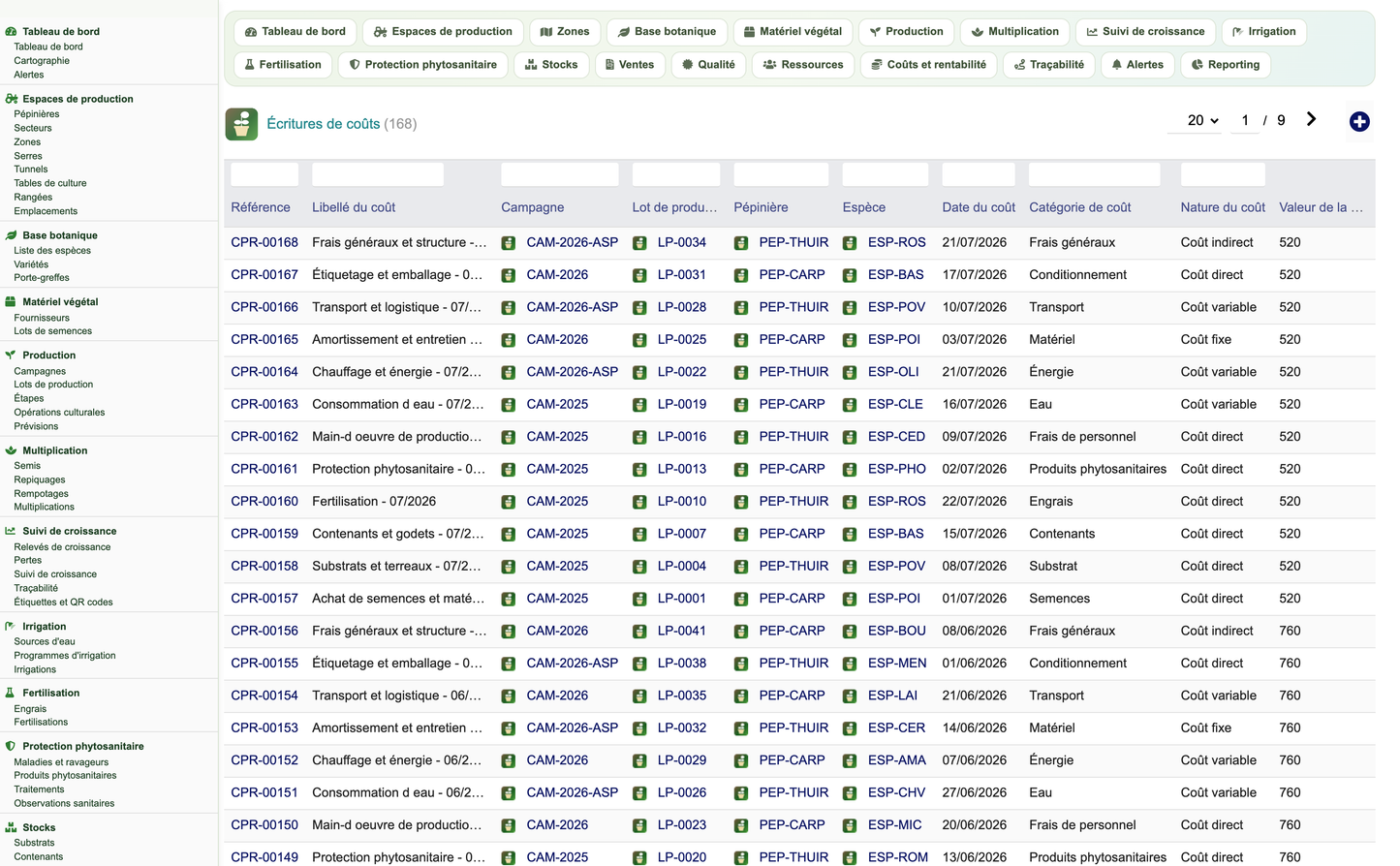Click the nursery icon in row CPR-00166
The height and width of the screenshot is (866, 1400).
[741, 308]
